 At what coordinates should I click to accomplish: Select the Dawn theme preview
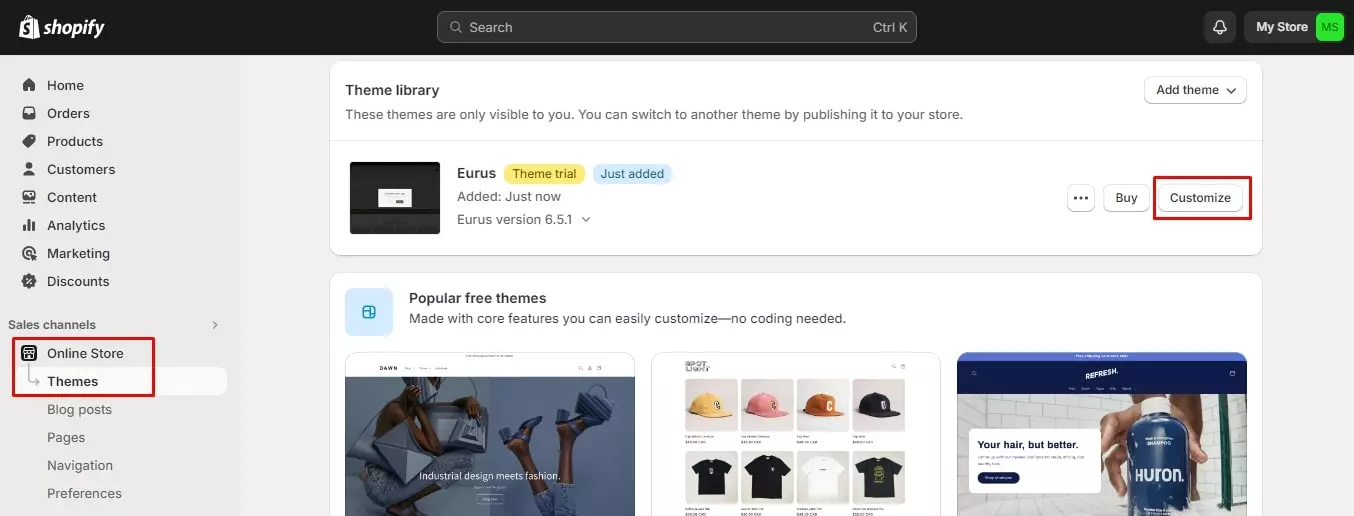click(490, 434)
